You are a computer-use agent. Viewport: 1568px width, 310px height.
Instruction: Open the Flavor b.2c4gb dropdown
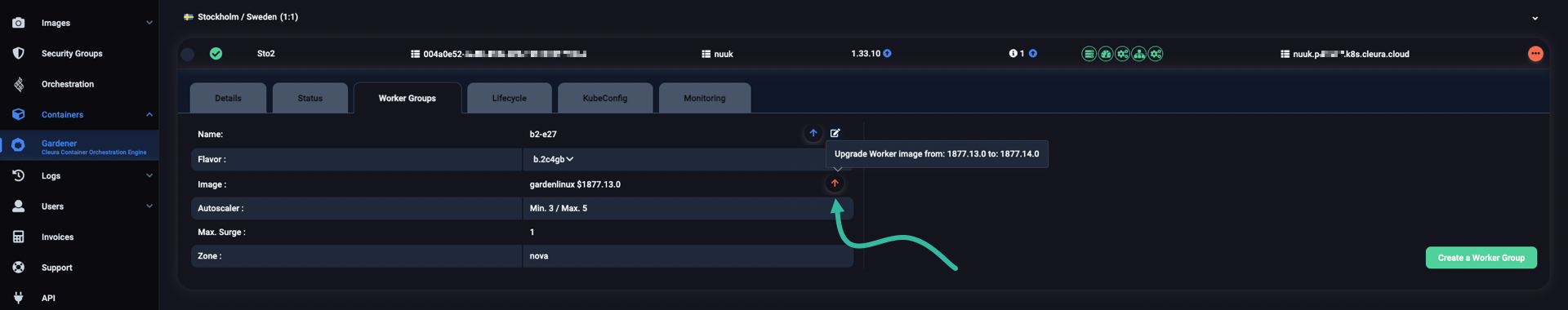coord(553,159)
